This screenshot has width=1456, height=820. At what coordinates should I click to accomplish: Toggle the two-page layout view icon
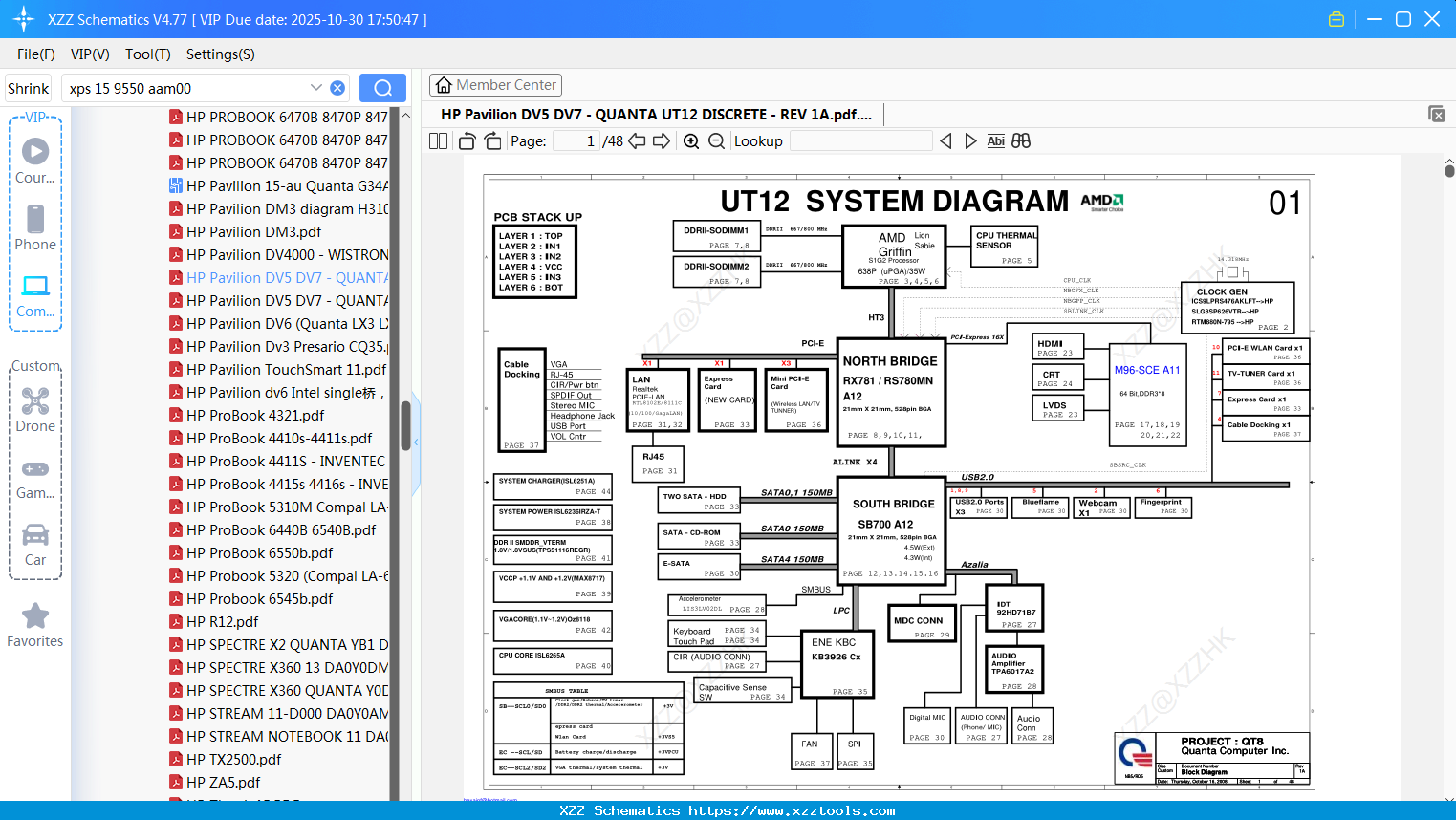pos(438,141)
